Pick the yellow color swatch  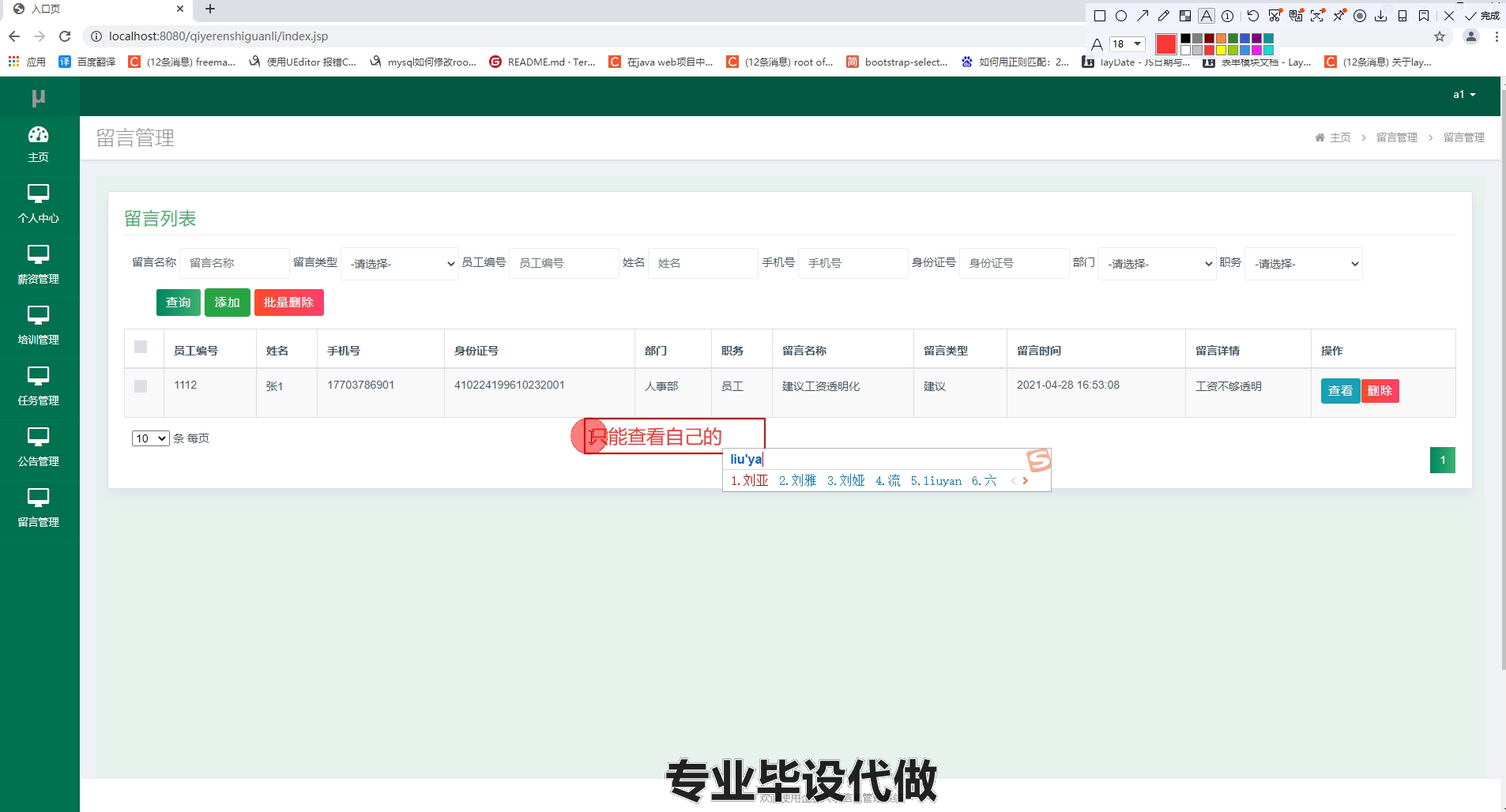point(1221,50)
